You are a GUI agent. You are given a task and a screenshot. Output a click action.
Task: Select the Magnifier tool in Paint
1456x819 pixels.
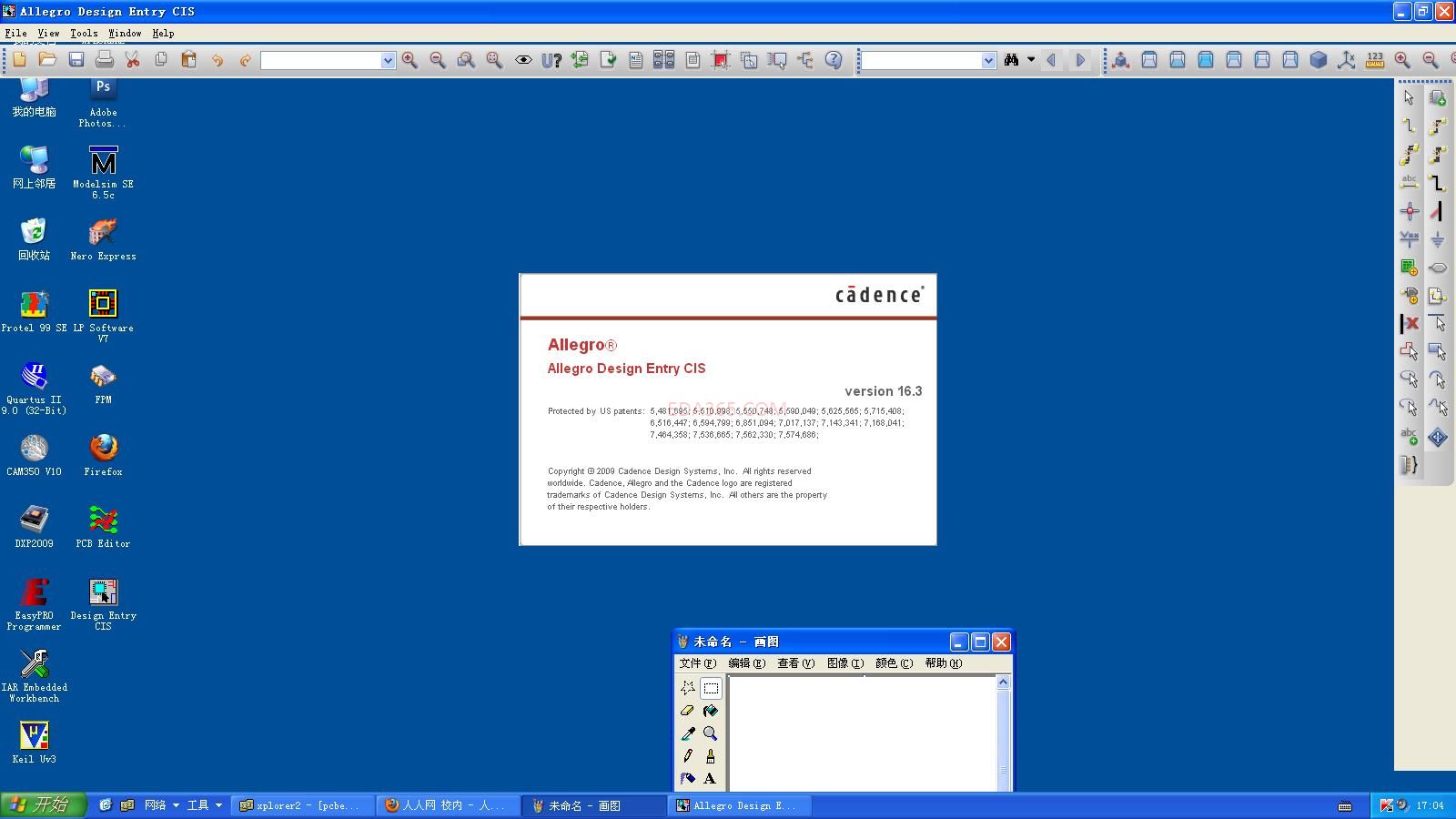tap(711, 733)
